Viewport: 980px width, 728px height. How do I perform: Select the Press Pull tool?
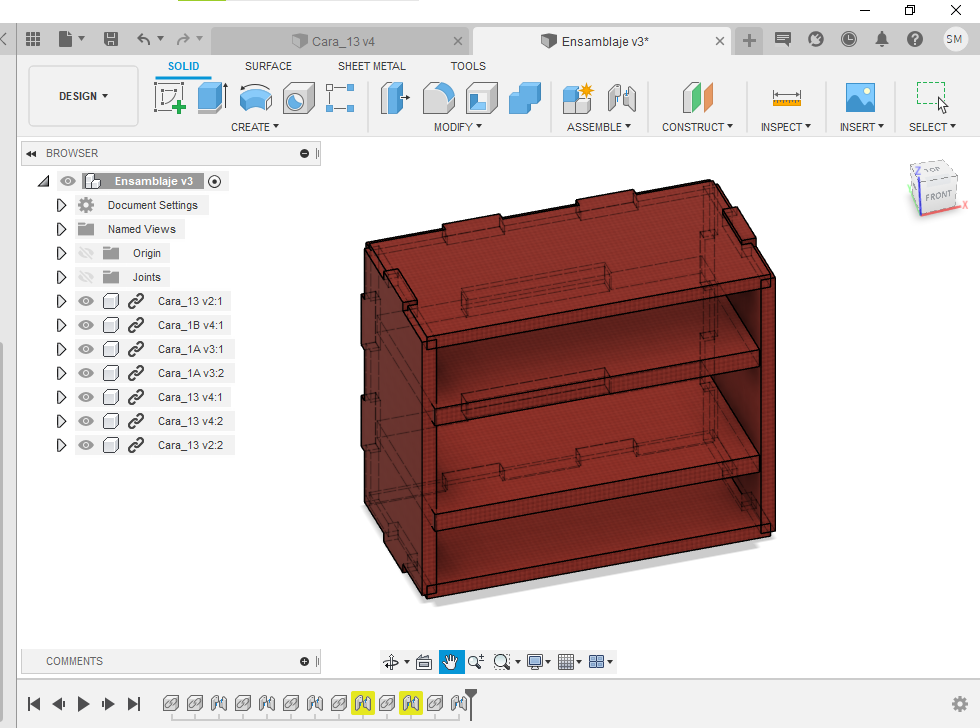[x=395, y=98]
